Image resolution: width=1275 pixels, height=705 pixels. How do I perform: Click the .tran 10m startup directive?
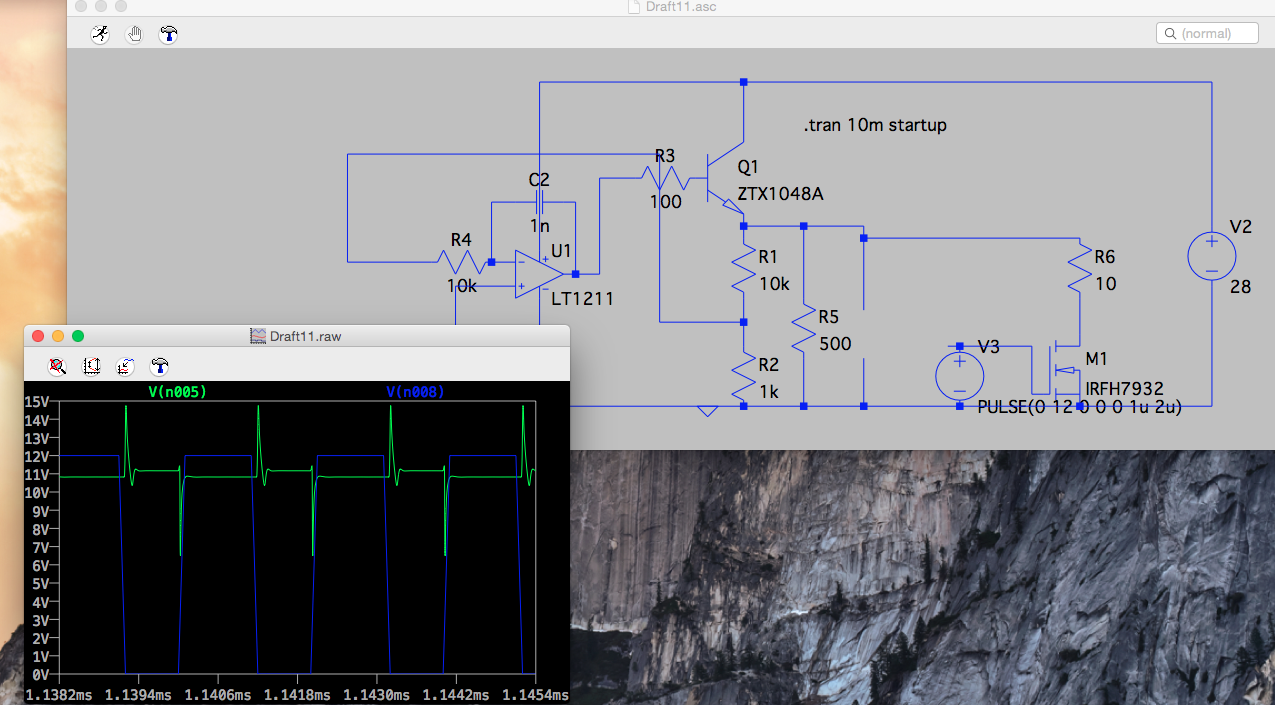(x=874, y=125)
